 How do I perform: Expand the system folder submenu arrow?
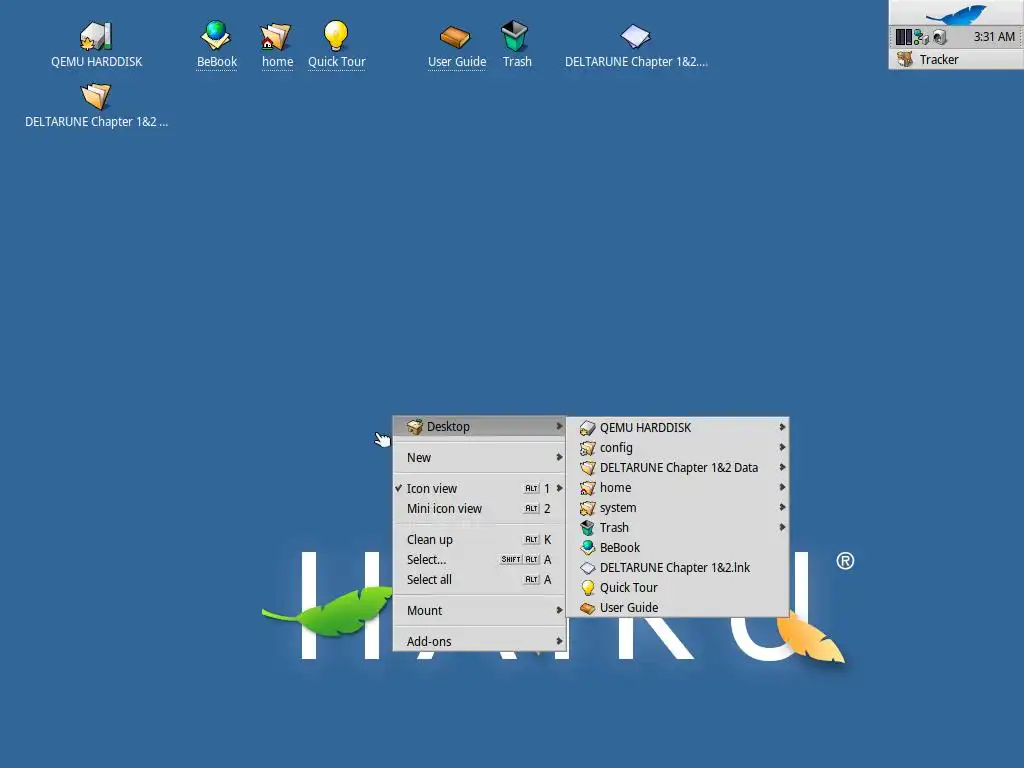pos(782,507)
